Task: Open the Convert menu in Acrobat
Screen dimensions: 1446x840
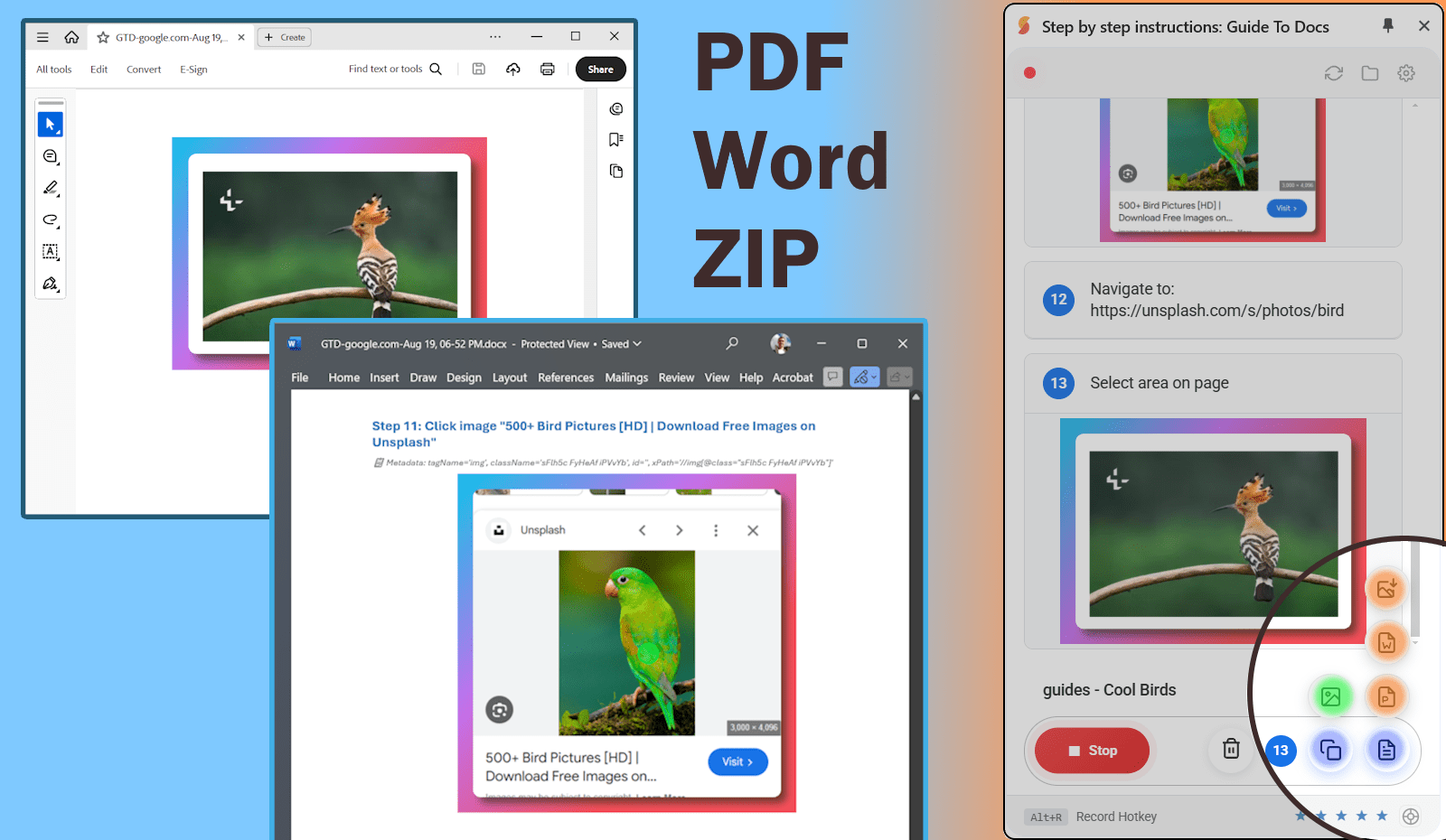Action: click(144, 70)
